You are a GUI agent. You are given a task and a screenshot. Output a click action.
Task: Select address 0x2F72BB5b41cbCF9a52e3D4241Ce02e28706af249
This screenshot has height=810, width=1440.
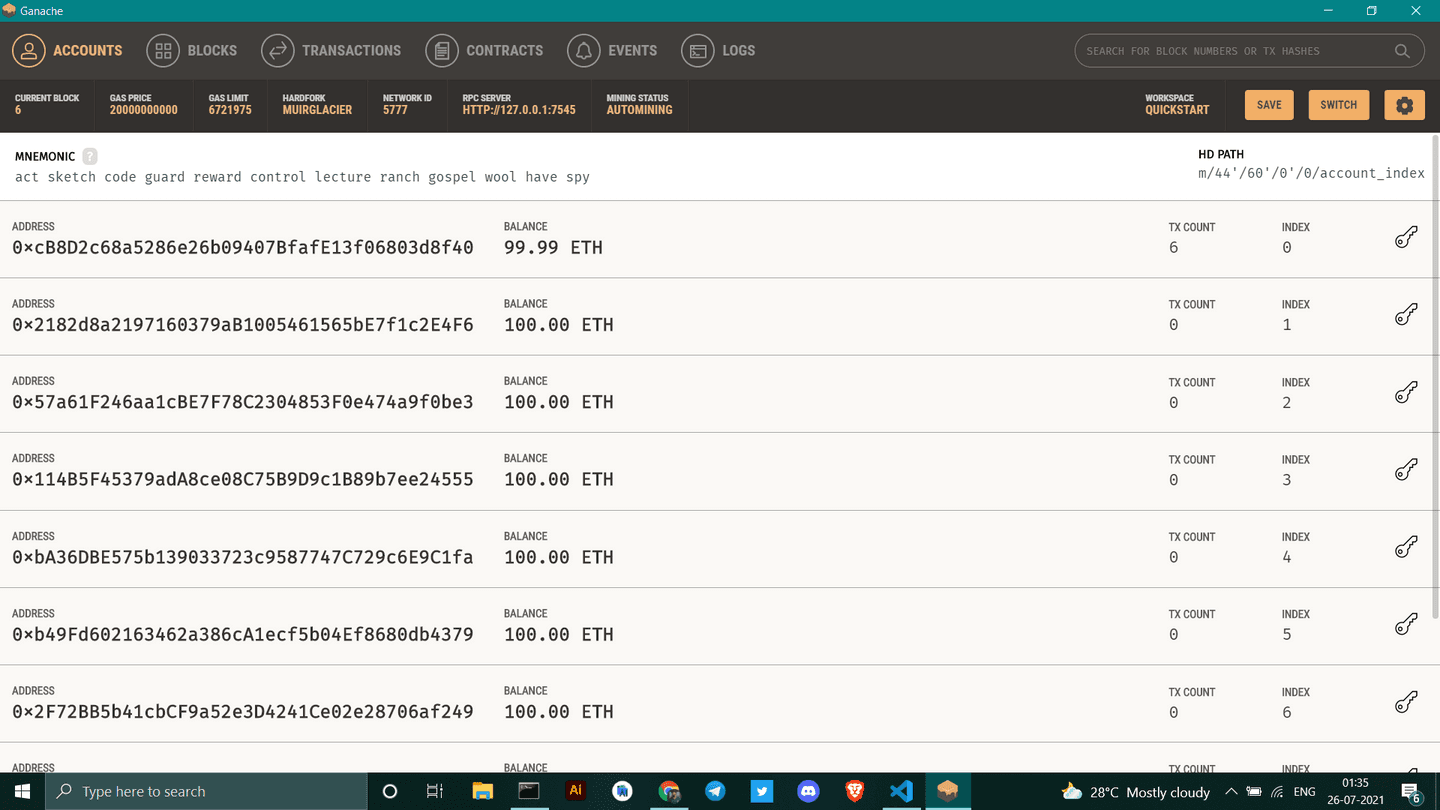243,712
